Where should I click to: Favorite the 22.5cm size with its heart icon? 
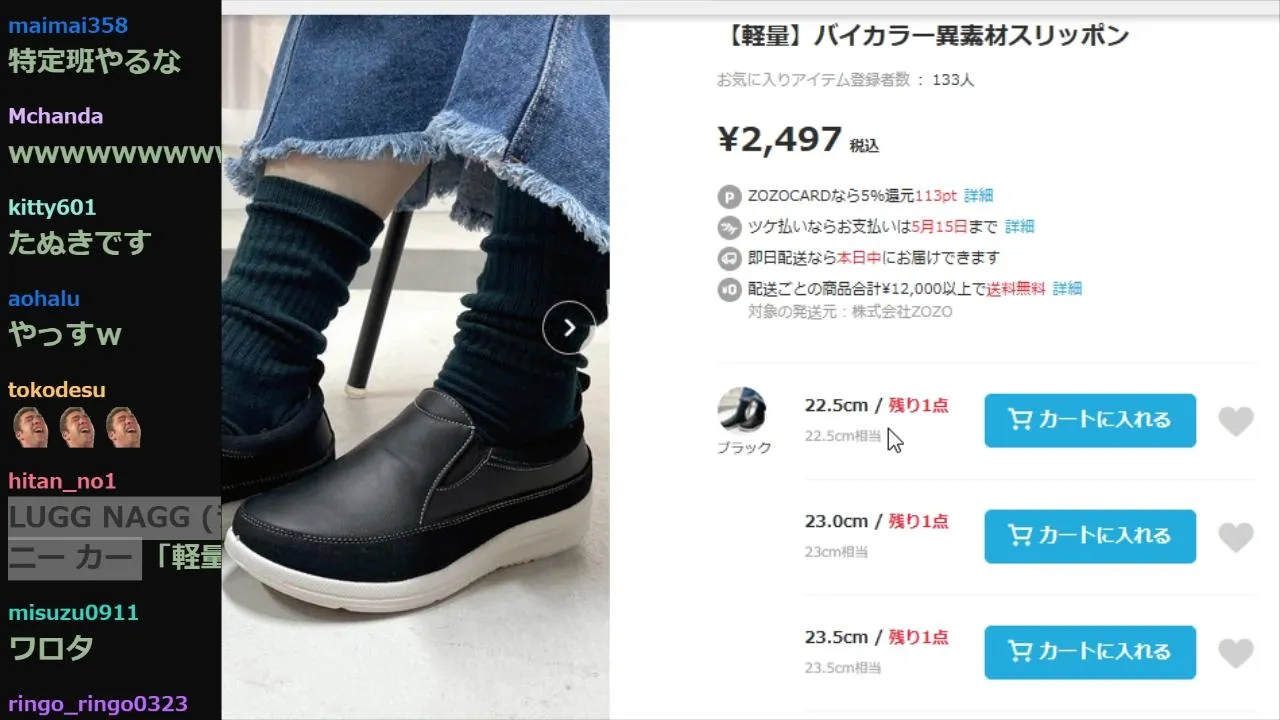[1236, 421]
